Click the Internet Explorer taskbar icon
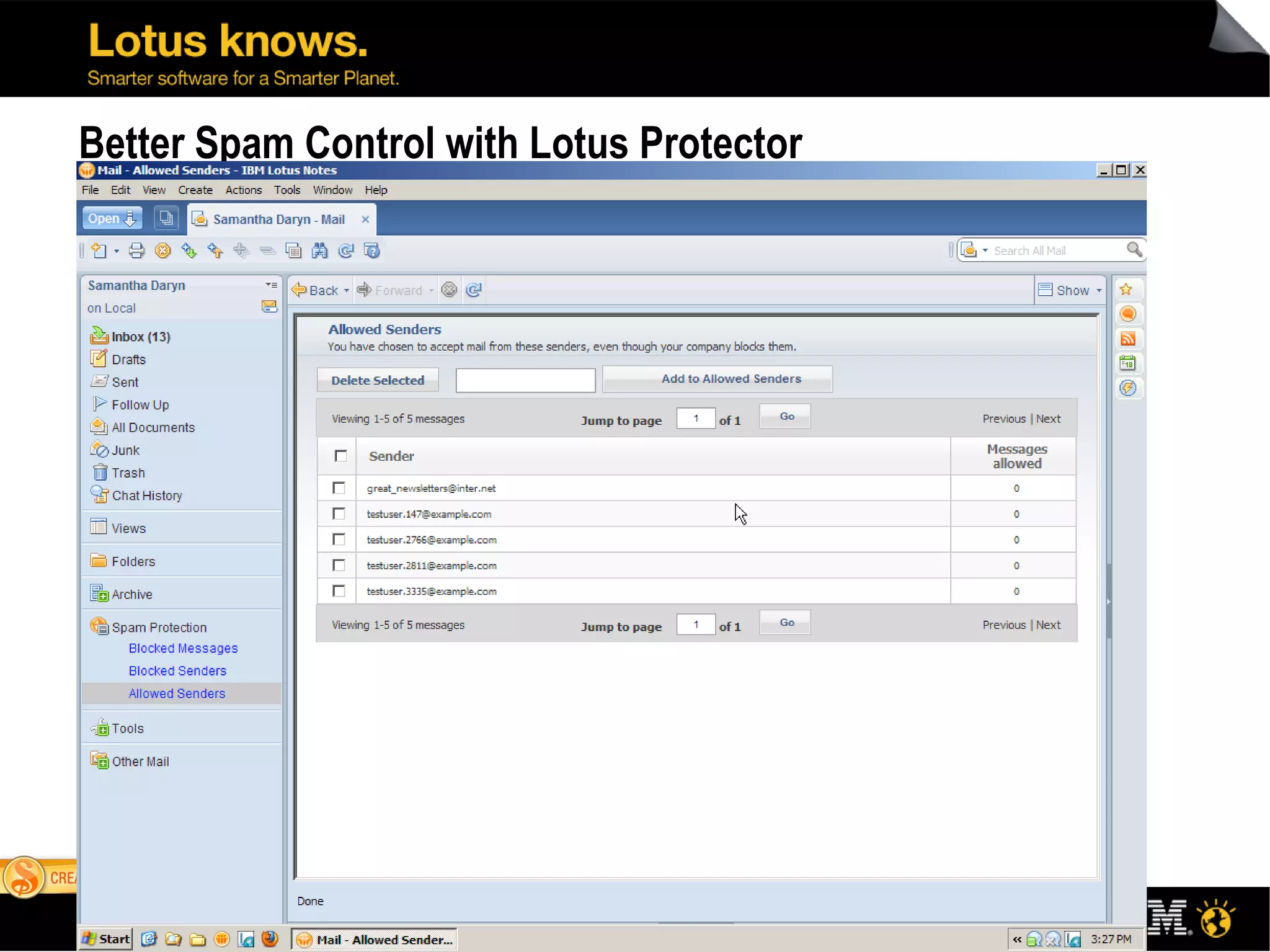 tap(149, 939)
